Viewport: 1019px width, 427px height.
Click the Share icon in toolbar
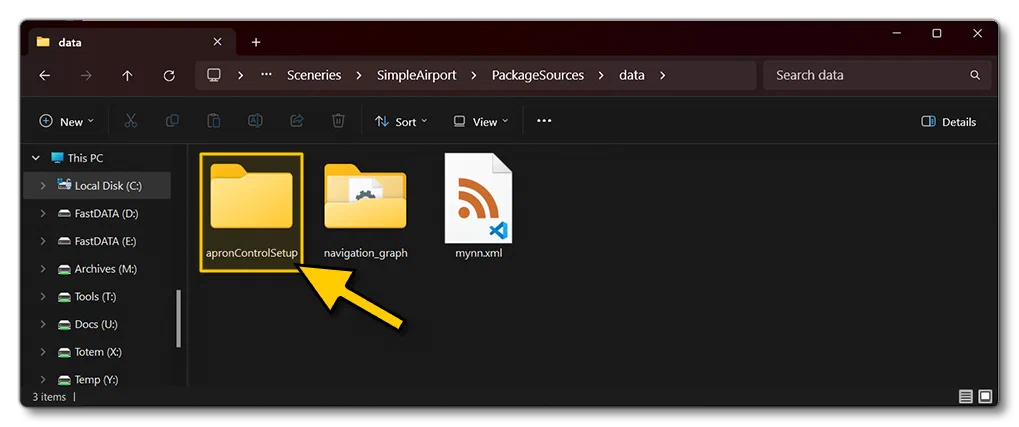[297, 121]
